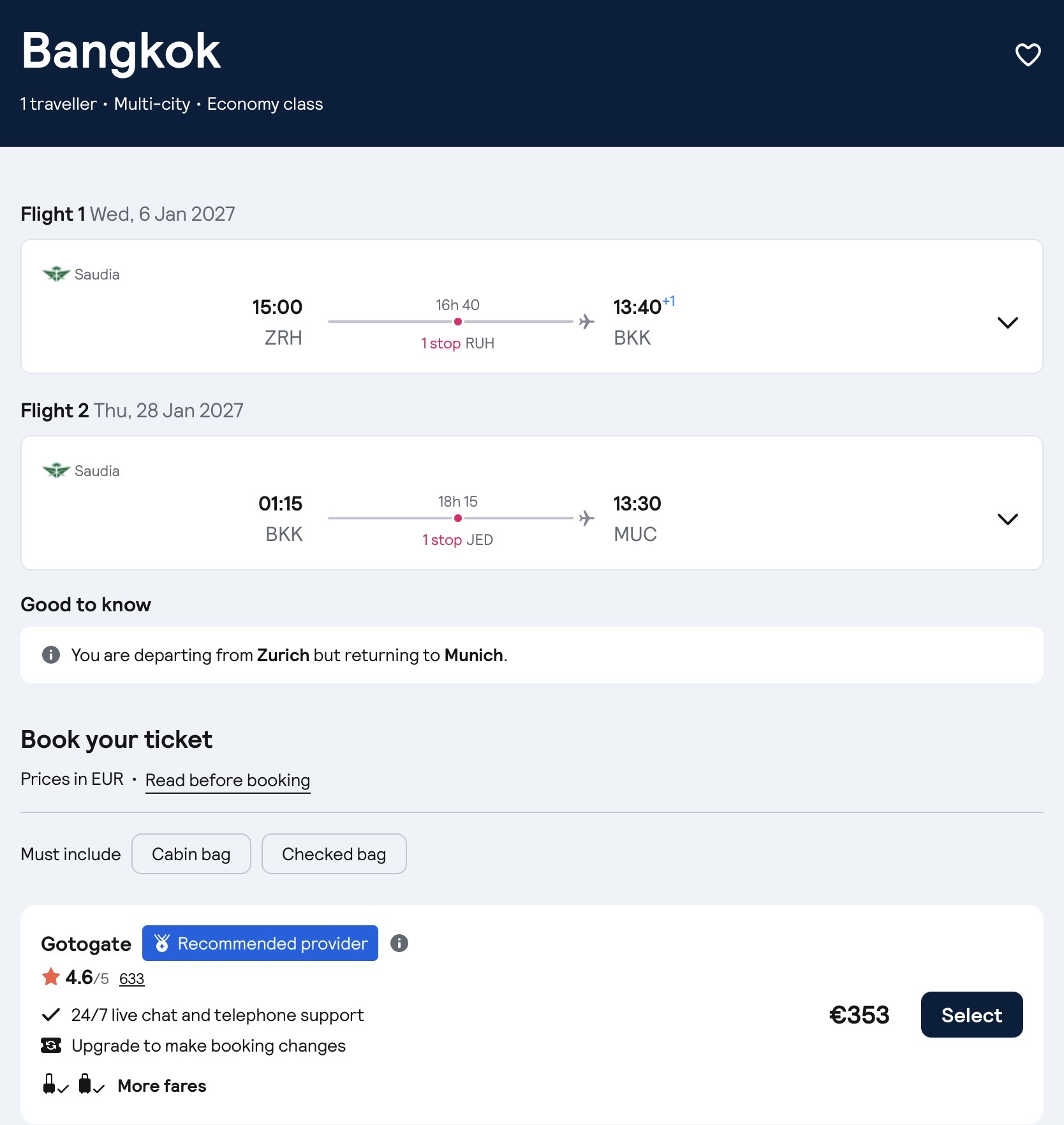Click the Good to know info icon
The height and width of the screenshot is (1125, 1064).
[x=51, y=655]
